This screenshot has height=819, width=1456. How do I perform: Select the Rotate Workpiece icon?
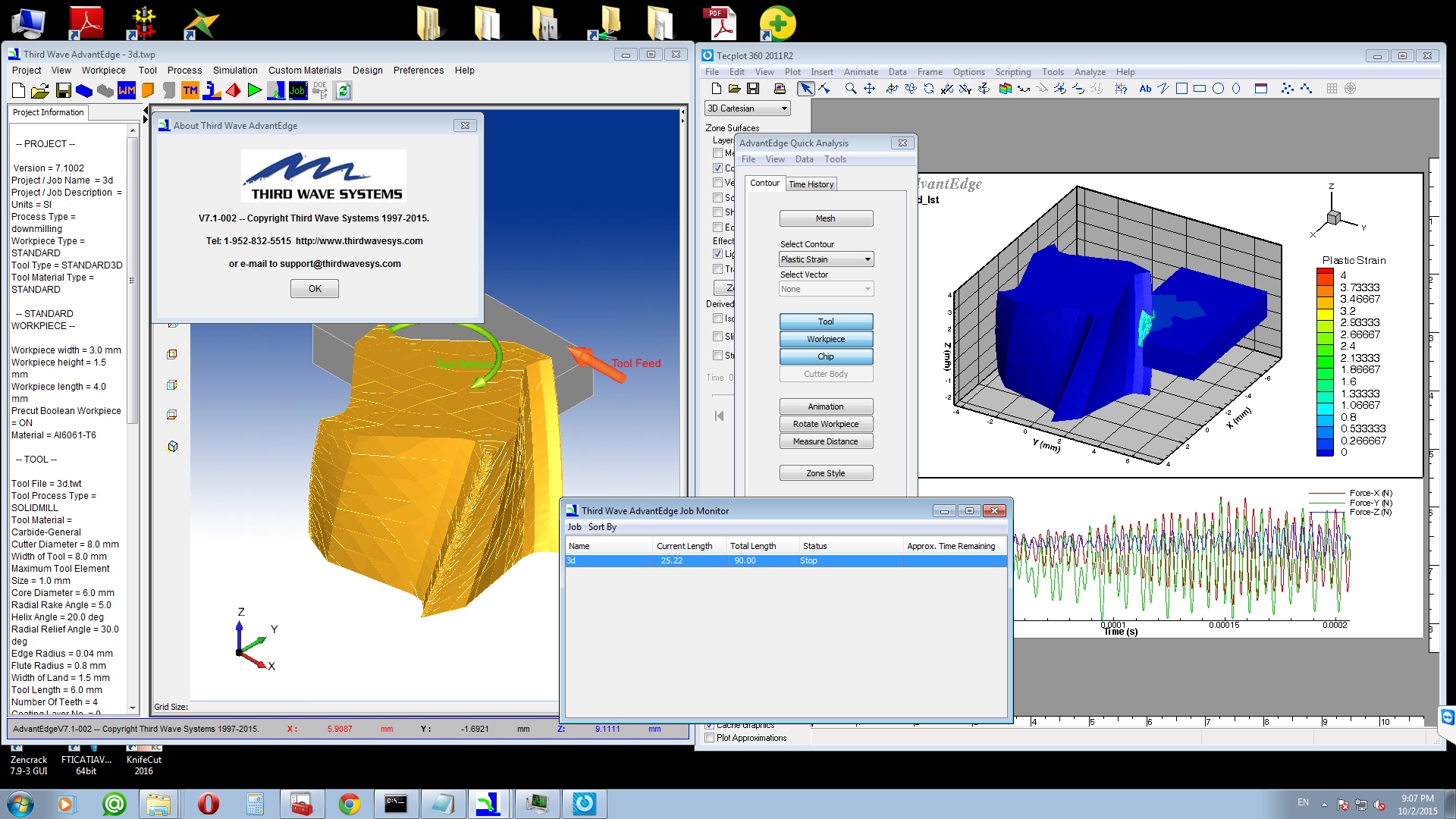click(825, 424)
